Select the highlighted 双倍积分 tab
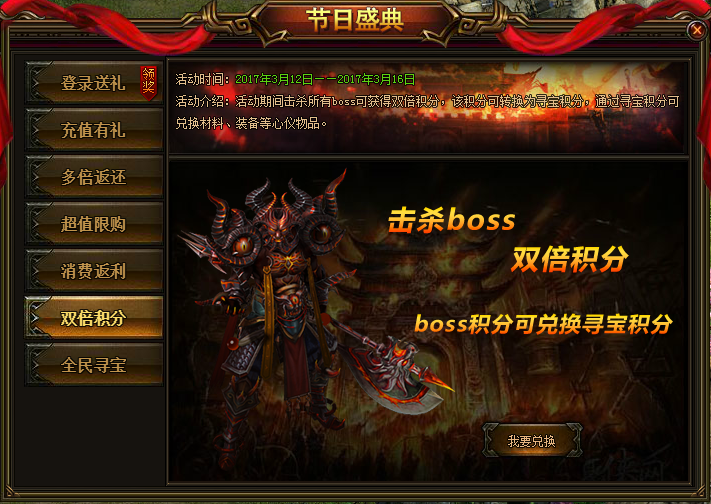The width and height of the screenshot is (711, 504). (94, 318)
